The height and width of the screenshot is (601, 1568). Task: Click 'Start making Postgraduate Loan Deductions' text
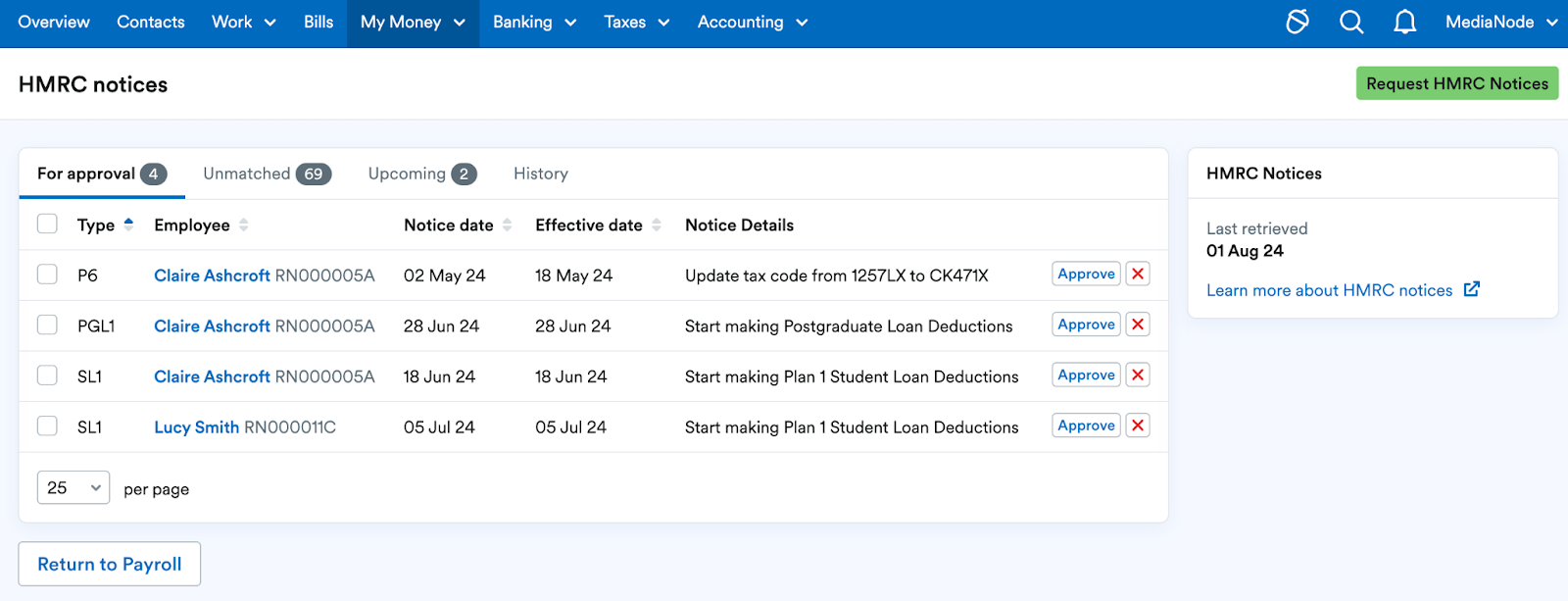click(x=849, y=326)
